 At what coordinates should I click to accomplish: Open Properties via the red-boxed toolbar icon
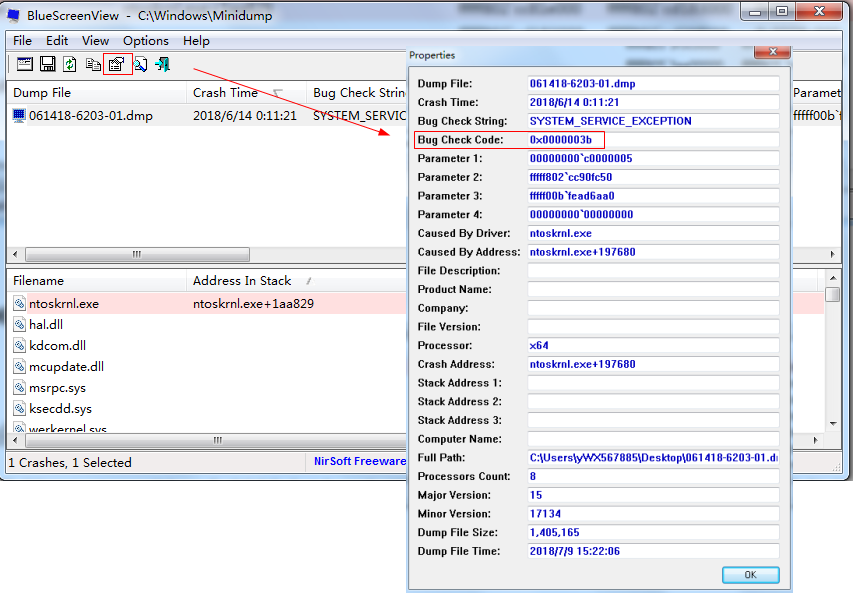point(117,65)
